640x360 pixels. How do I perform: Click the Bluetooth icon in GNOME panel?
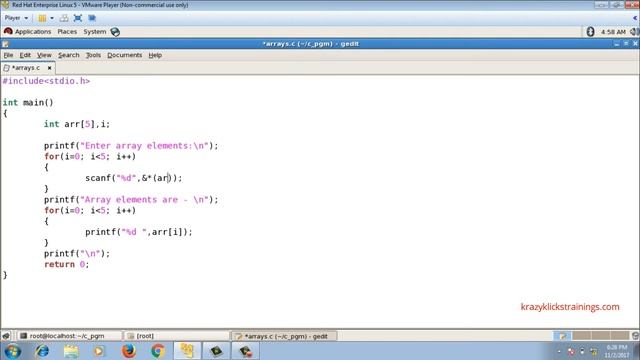click(590, 31)
